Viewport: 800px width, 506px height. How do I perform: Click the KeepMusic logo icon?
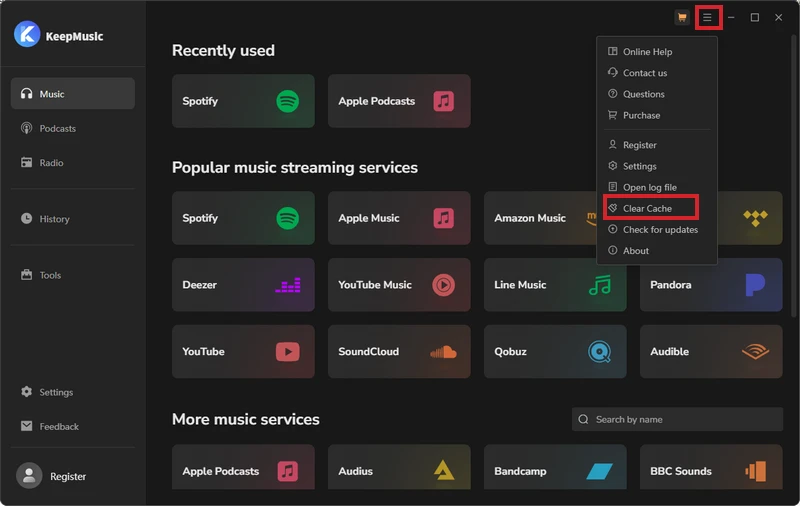[x=27, y=34]
